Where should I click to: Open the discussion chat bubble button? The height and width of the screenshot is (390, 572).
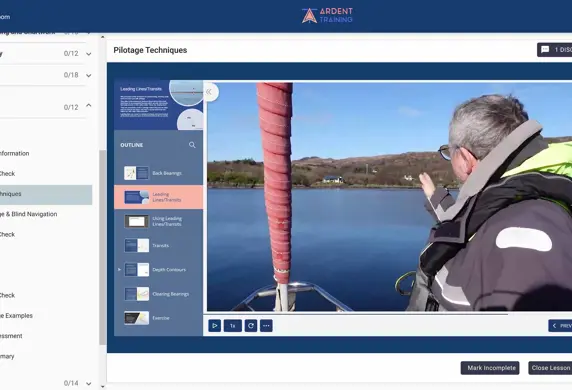coord(554,50)
